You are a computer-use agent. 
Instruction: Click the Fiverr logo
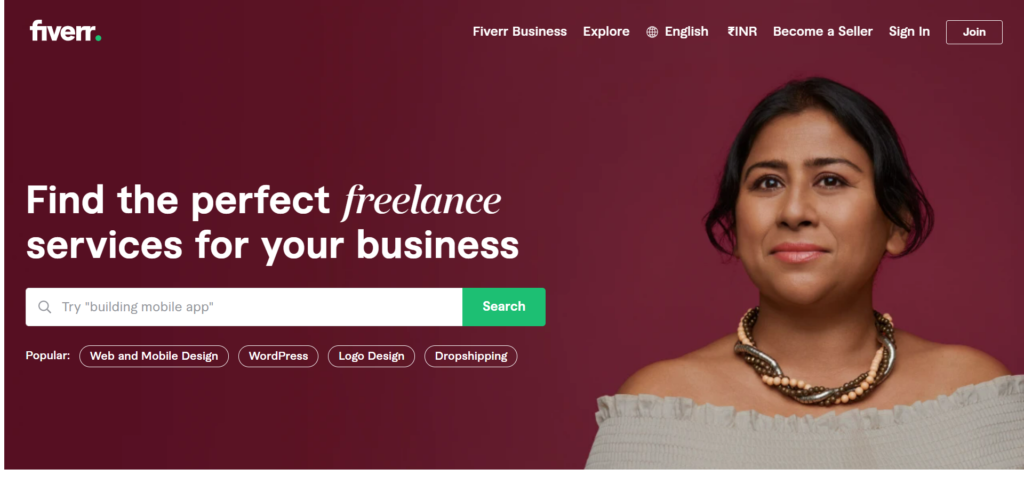[x=65, y=31]
